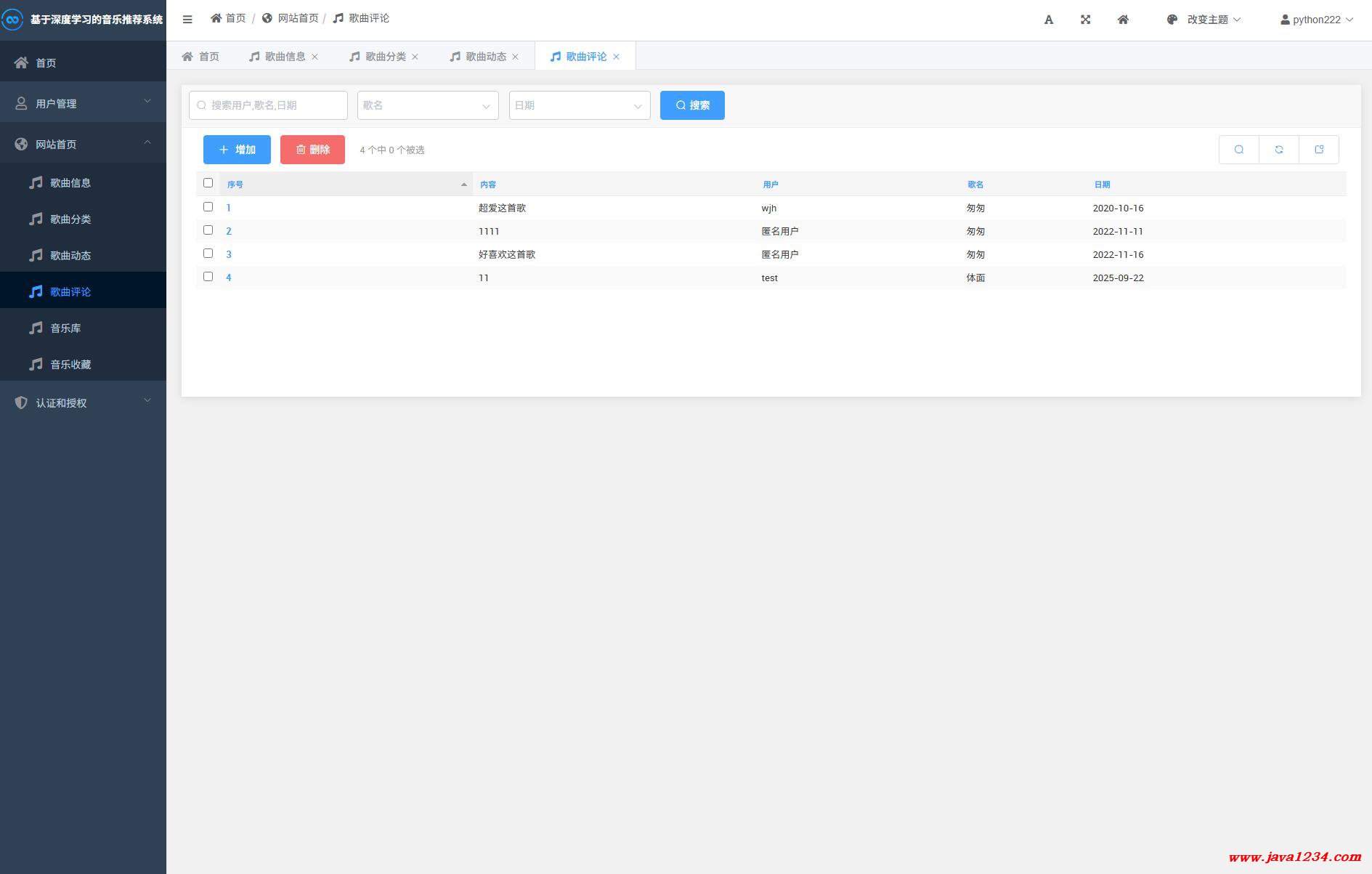Tick the checkbox for row 4
1372x874 pixels.
pos(208,277)
